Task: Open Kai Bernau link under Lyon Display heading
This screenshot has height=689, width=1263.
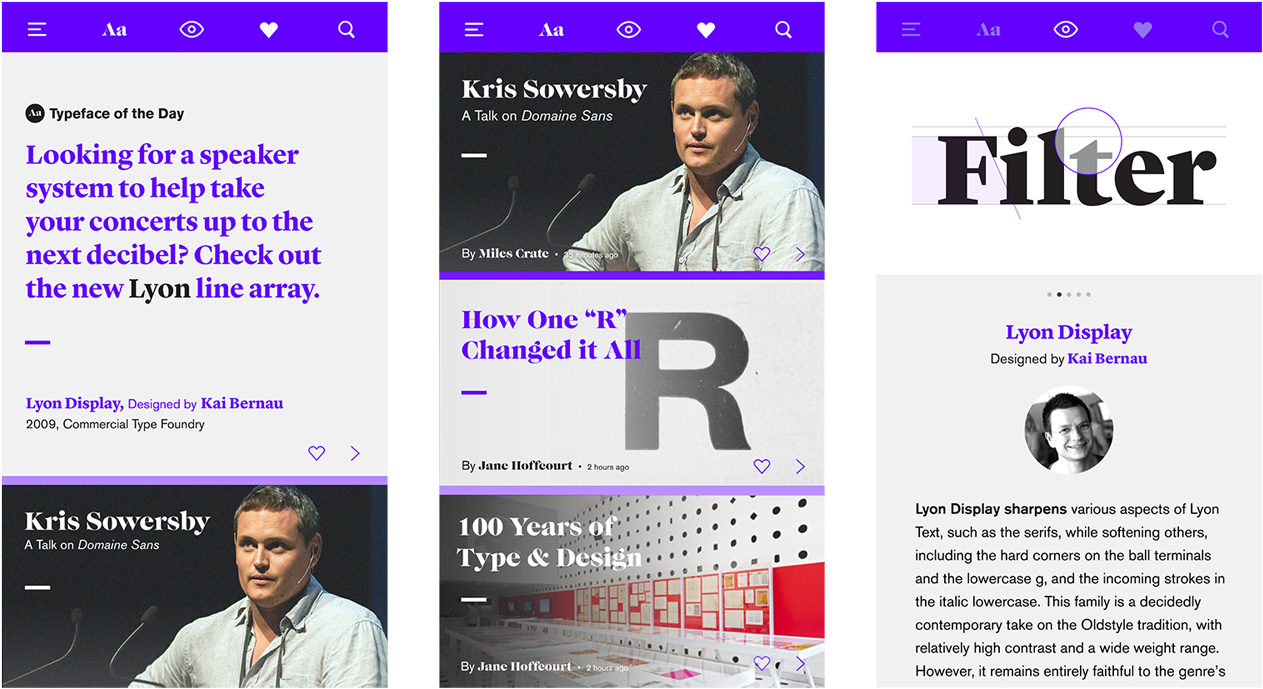Action: pos(1107,358)
